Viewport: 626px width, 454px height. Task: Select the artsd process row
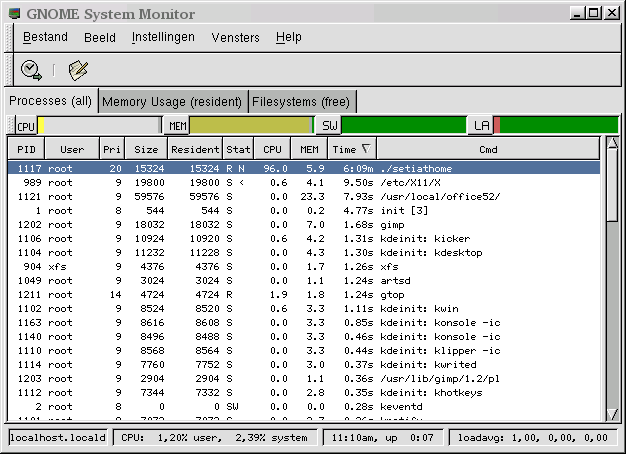point(304,280)
